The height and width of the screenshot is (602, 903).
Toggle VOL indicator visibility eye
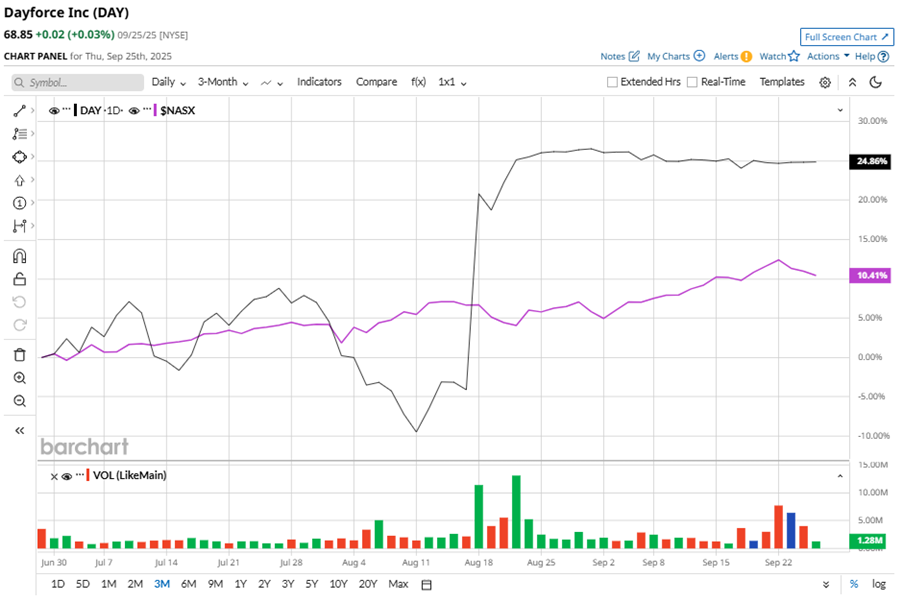pyautogui.click(x=67, y=476)
